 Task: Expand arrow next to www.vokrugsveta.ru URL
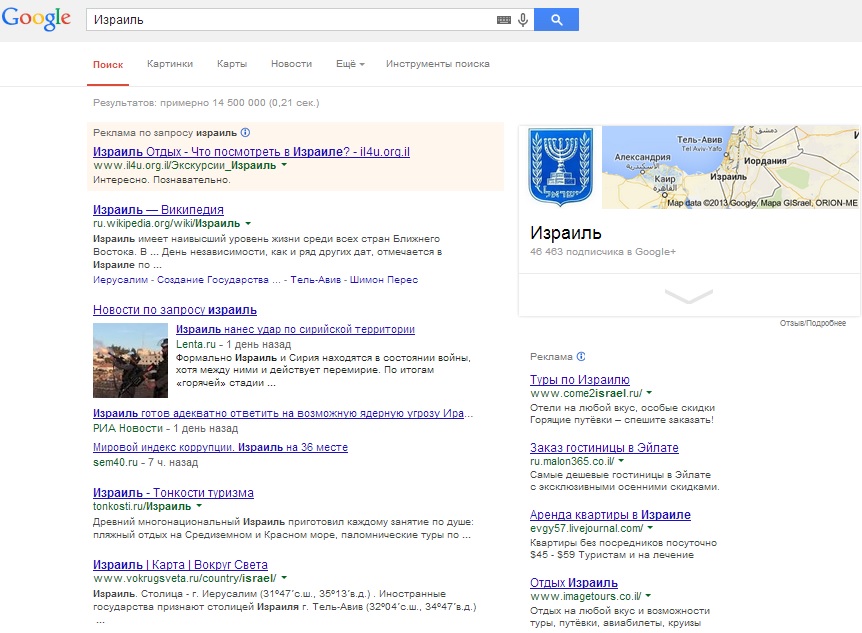(284, 578)
